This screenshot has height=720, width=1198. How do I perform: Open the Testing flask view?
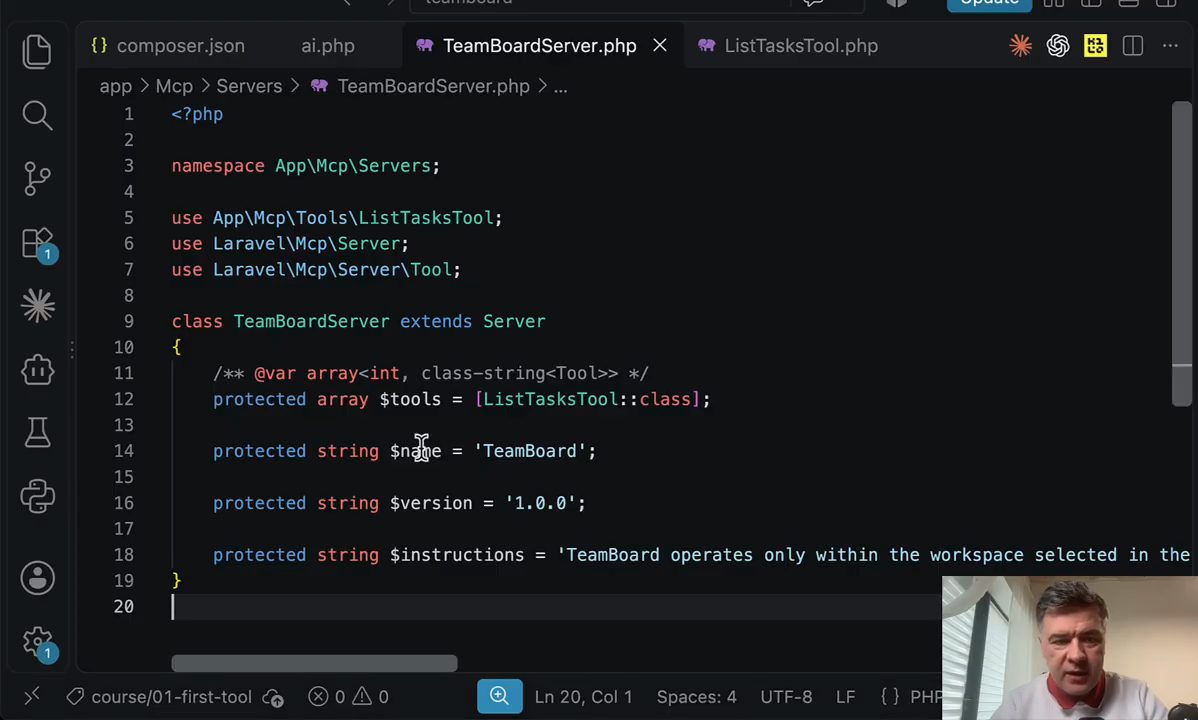[x=37, y=433]
